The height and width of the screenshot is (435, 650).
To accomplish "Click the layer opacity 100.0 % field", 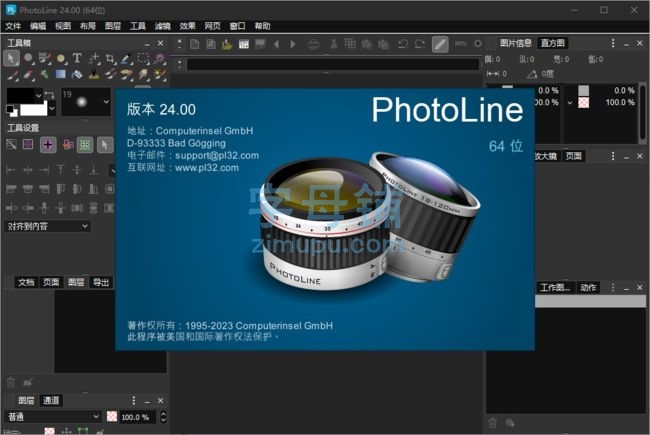I will [137, 417].
